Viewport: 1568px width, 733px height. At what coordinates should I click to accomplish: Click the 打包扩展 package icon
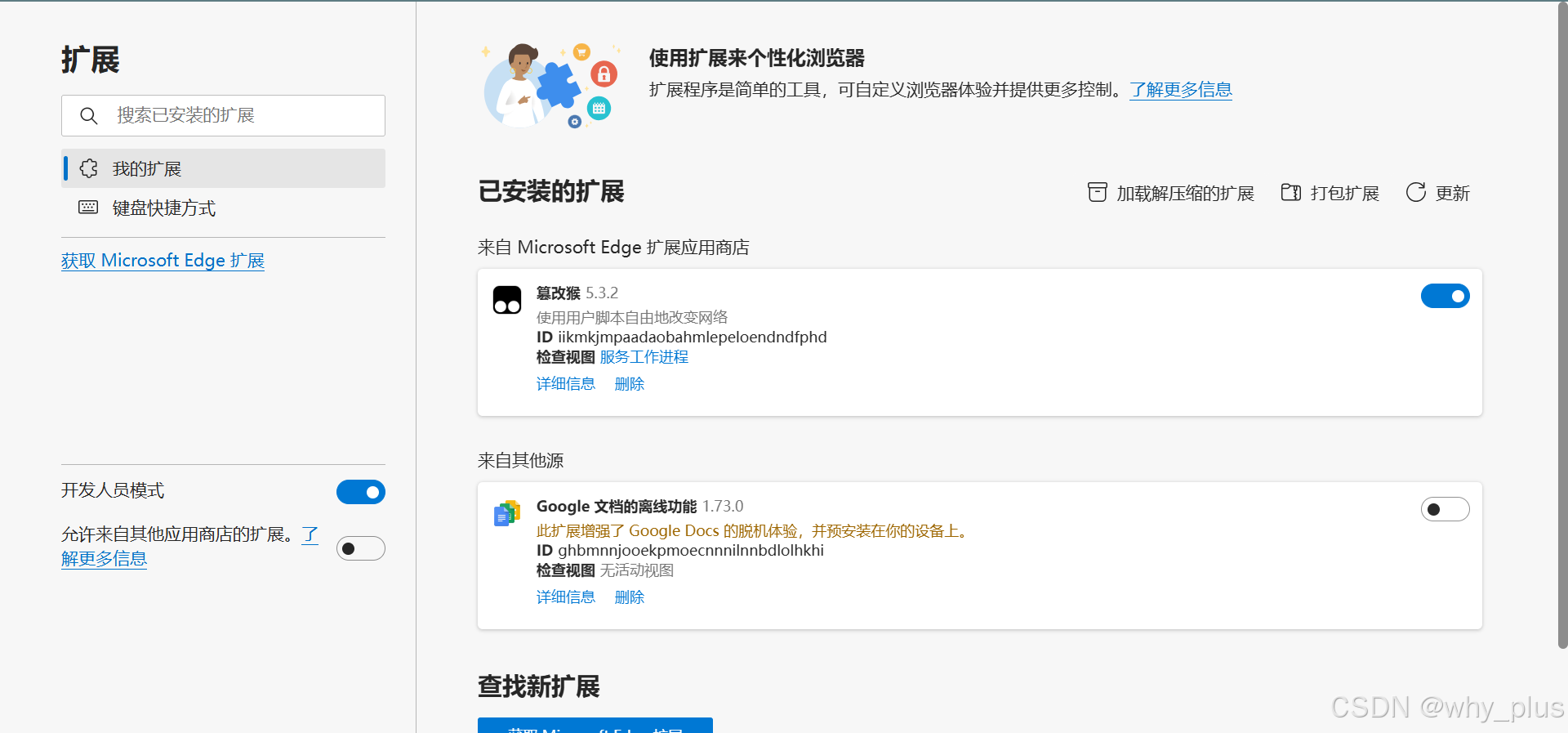point(1291,192)
